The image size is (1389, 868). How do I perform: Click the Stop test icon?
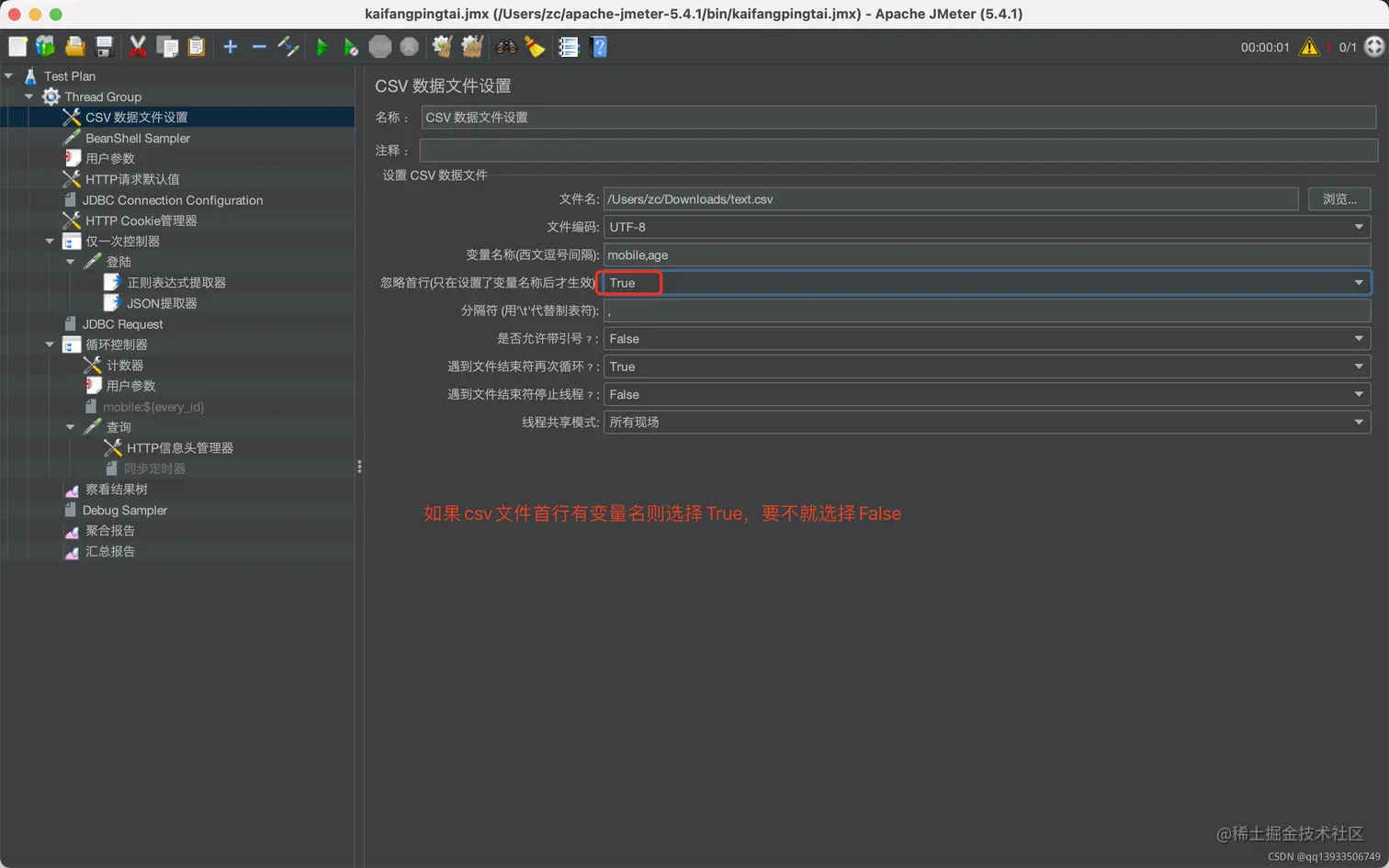(380, 46)
